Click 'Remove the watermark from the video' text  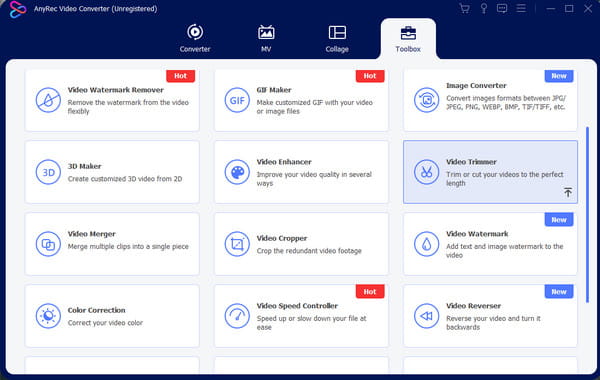click(x=128, y=107)
